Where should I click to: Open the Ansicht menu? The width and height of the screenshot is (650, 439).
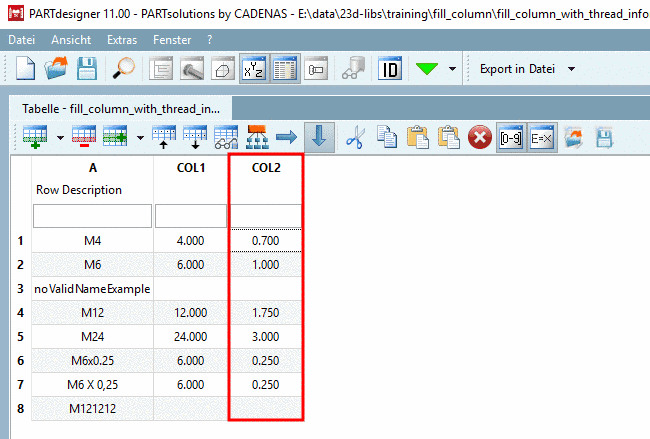[x=71, y=40]
